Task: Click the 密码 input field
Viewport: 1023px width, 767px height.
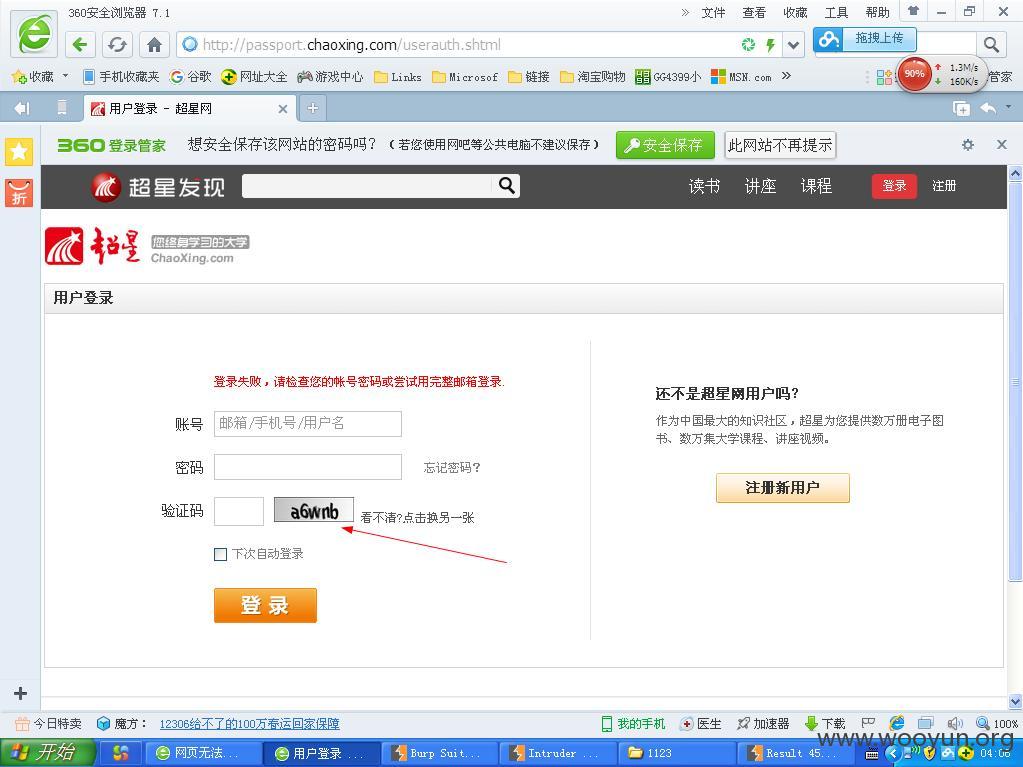Action: coord(308,467)
